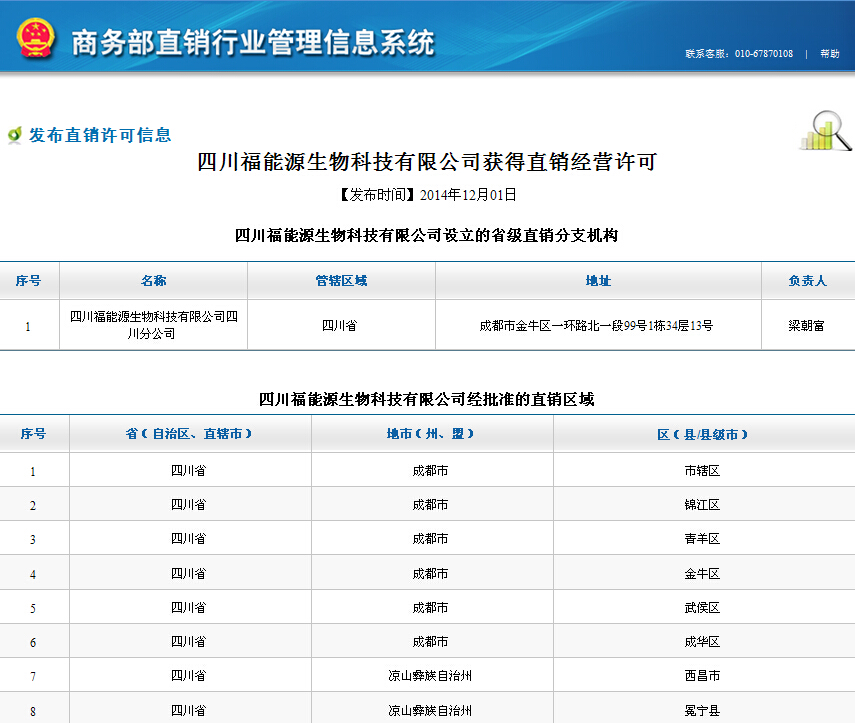This screenshot has height=723, width=855.
Task: Click the 四川省 cell in branch table
Action: pos(339,326)
